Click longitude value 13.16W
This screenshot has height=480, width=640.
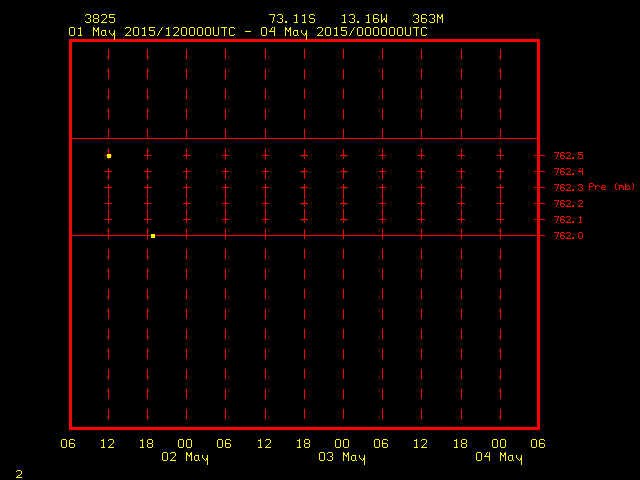pyautogui.click(x=364, y=19)
